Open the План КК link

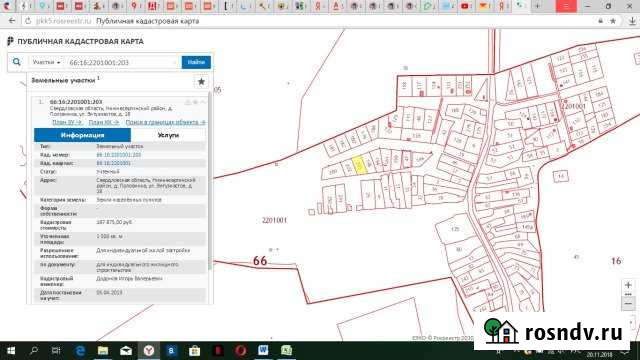point(104,122)
